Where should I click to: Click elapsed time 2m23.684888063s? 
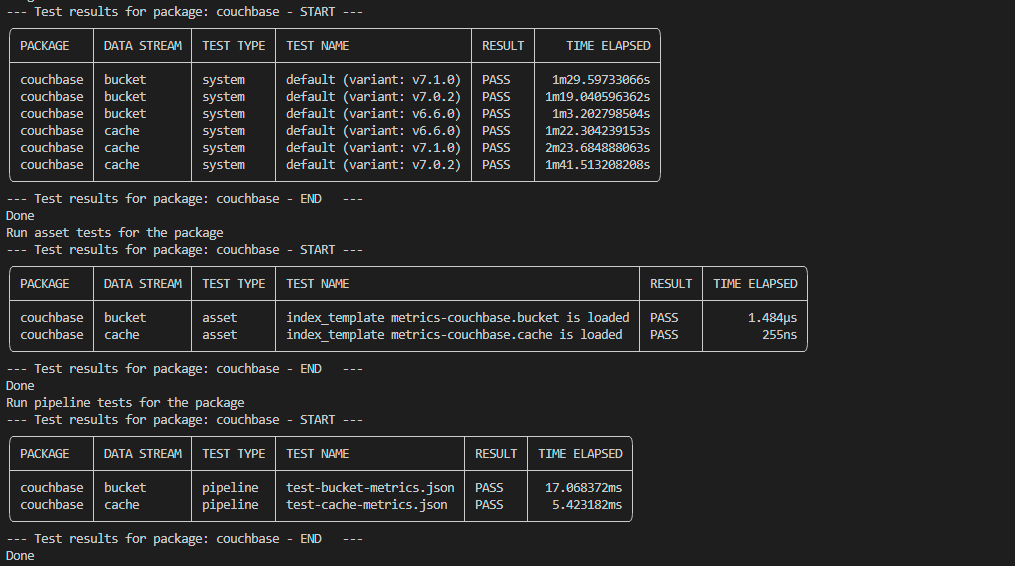click(x=597, y=148)
